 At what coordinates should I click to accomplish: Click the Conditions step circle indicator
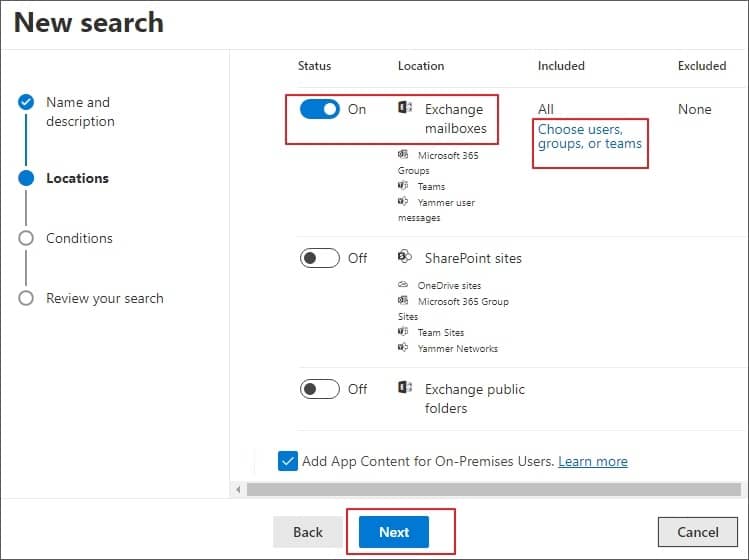point(26,238)
